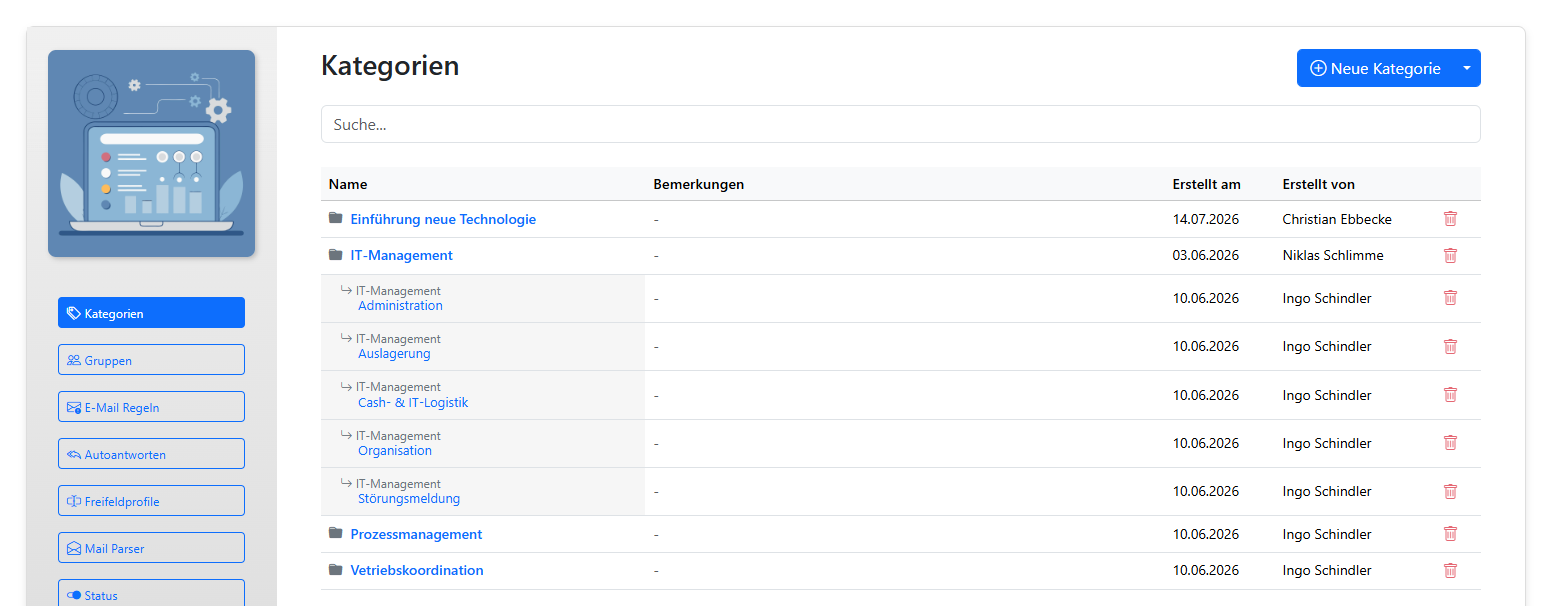The width and height of the screenshot is (1561, 606).
Task: Go to Autoantworten in the sidebar
Action: [151, 454]
